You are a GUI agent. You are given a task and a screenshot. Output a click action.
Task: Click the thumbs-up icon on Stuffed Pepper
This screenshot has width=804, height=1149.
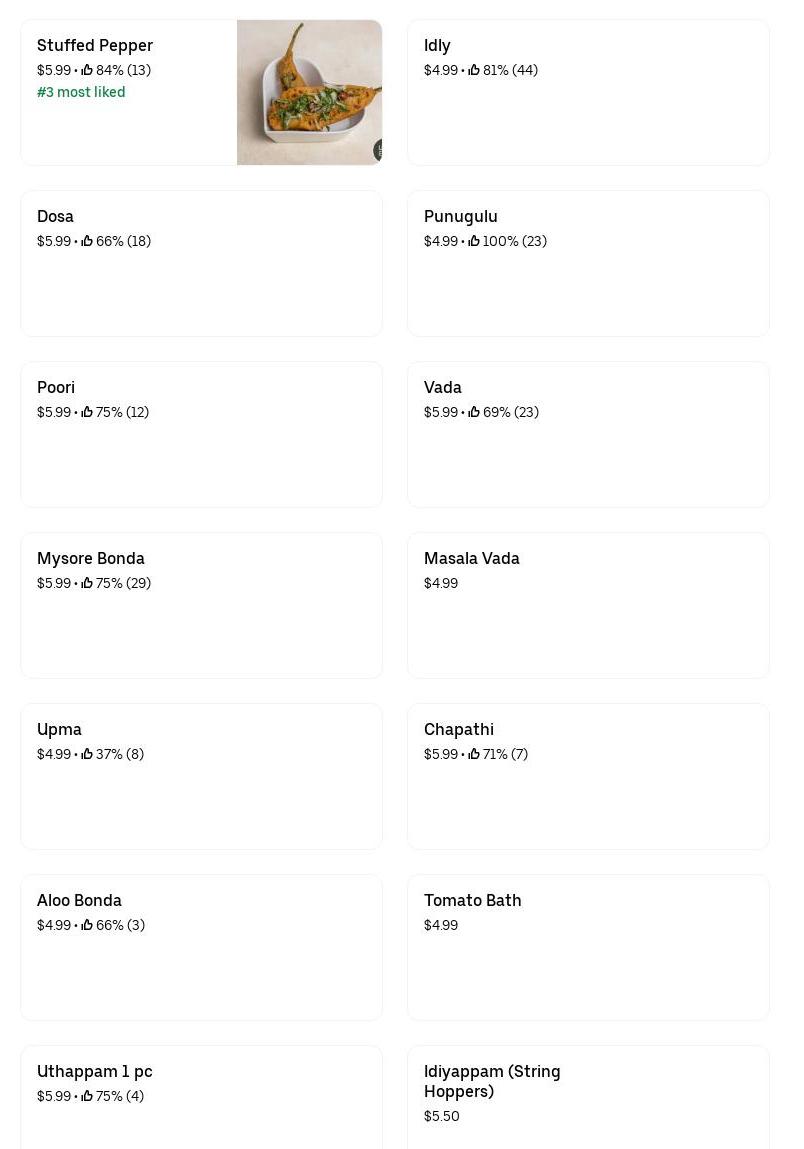point(87,70)
